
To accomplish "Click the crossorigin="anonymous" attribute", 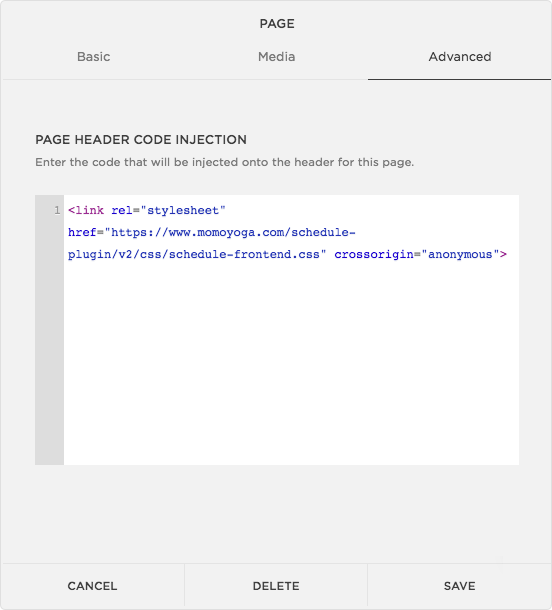I will point(417,254).
